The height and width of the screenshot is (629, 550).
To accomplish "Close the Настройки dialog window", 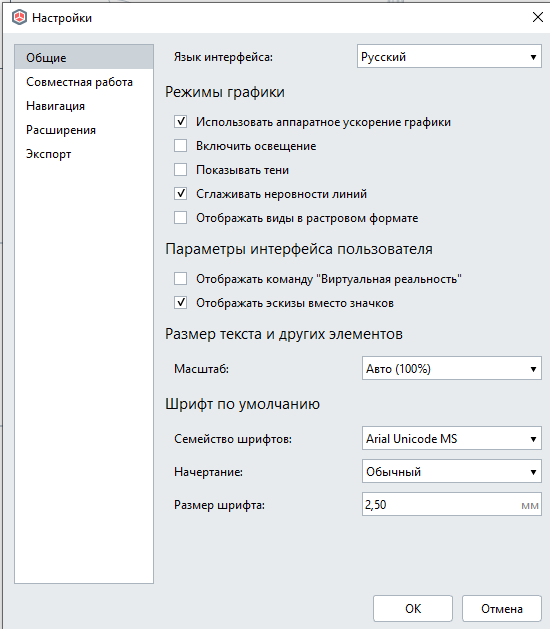I will point(538,17).
